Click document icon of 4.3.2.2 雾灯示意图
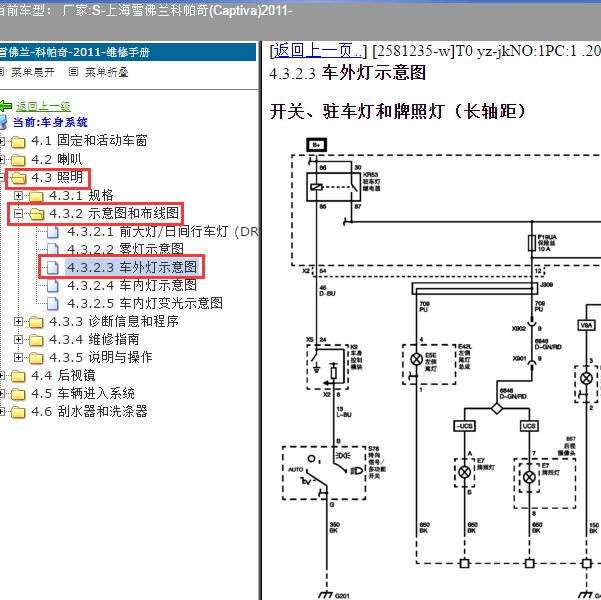 tap(53, 250)
